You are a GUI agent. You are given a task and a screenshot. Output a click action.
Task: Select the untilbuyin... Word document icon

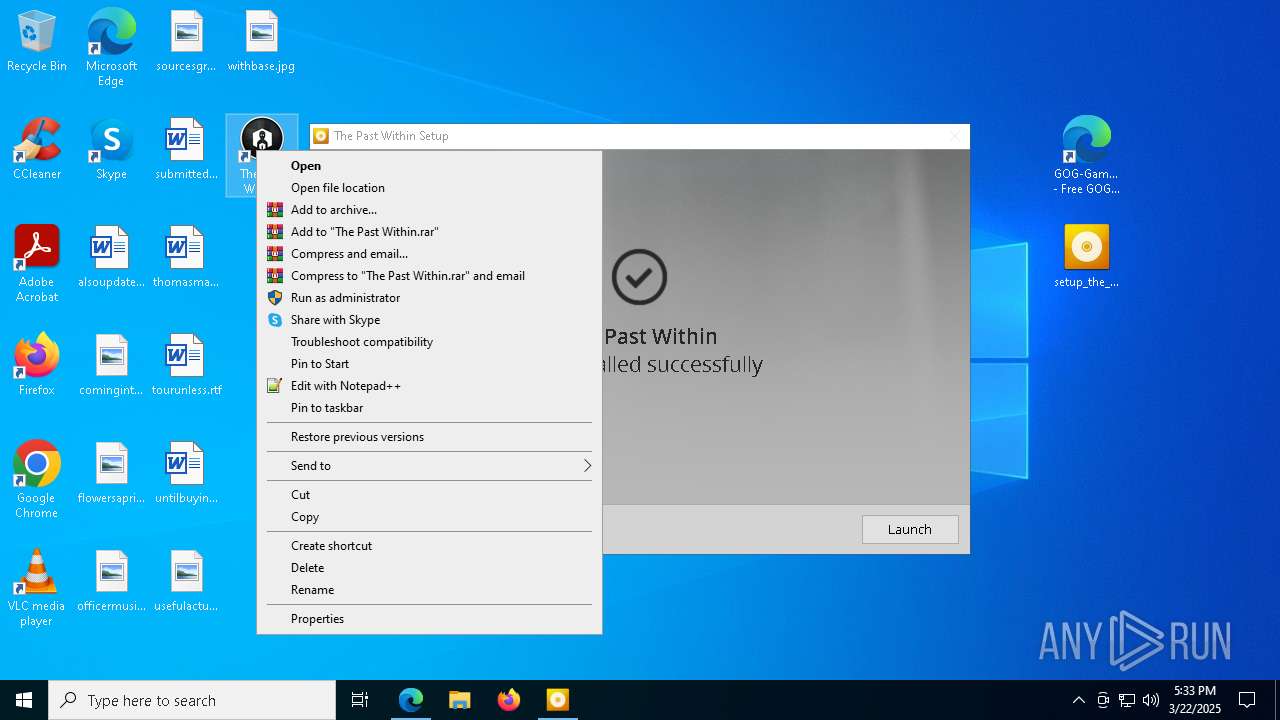click(x=186, y=474)
